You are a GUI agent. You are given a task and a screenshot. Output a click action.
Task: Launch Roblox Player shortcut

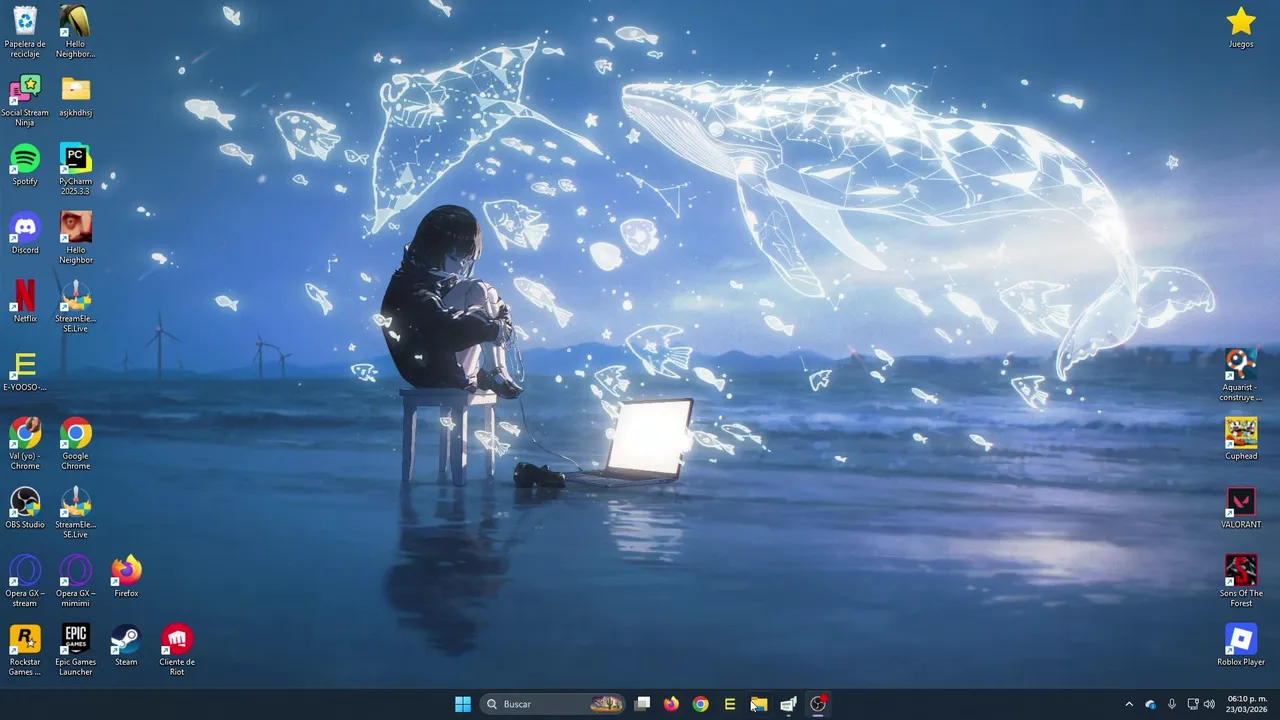pos(1241,645)
